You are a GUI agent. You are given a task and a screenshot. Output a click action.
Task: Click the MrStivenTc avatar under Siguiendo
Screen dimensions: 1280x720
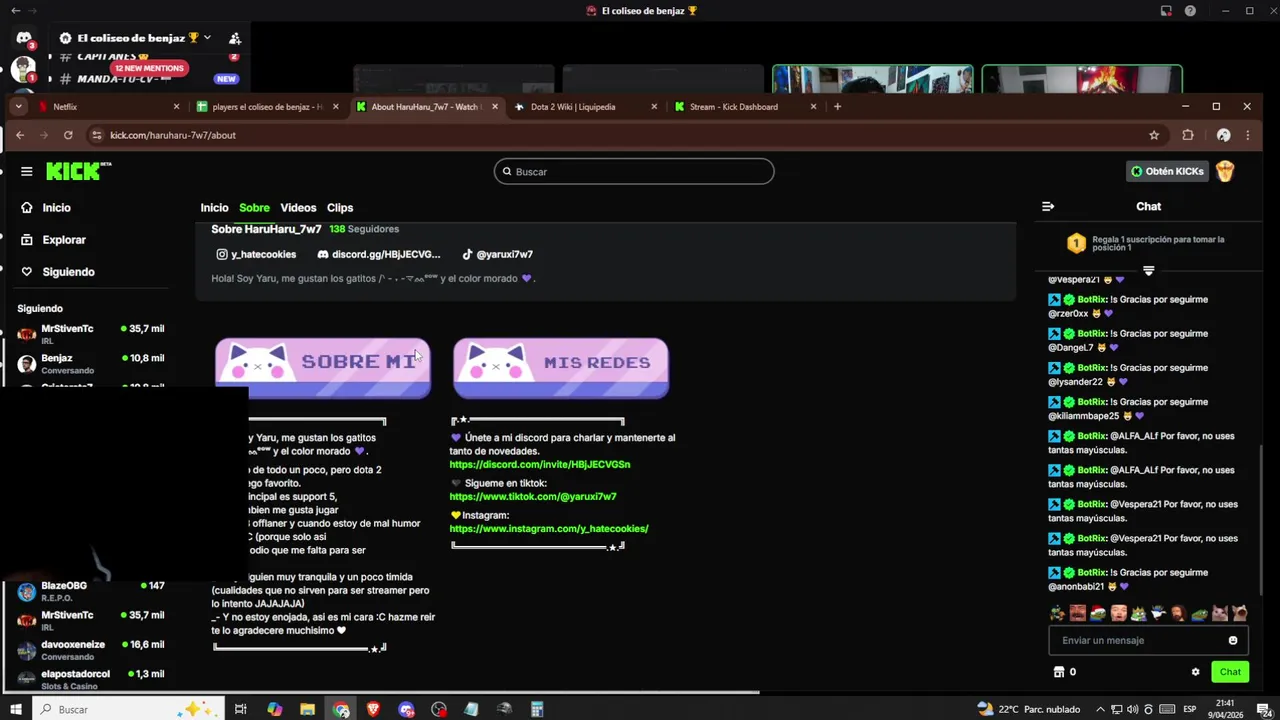point(27,334)
